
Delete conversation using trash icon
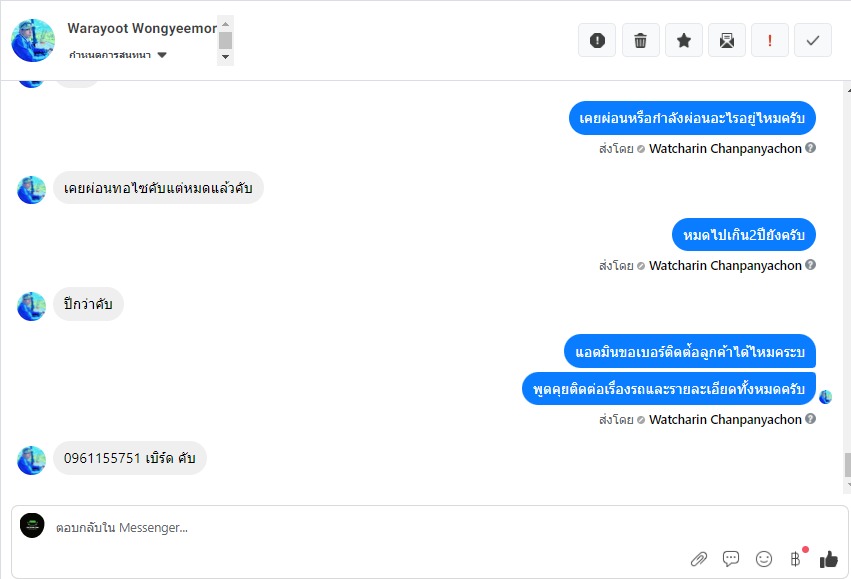640,40
